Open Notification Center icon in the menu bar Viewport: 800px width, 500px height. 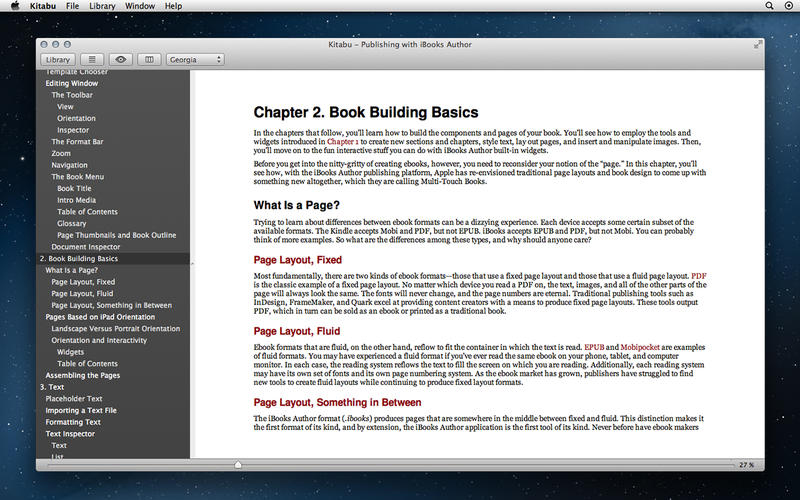788,6
